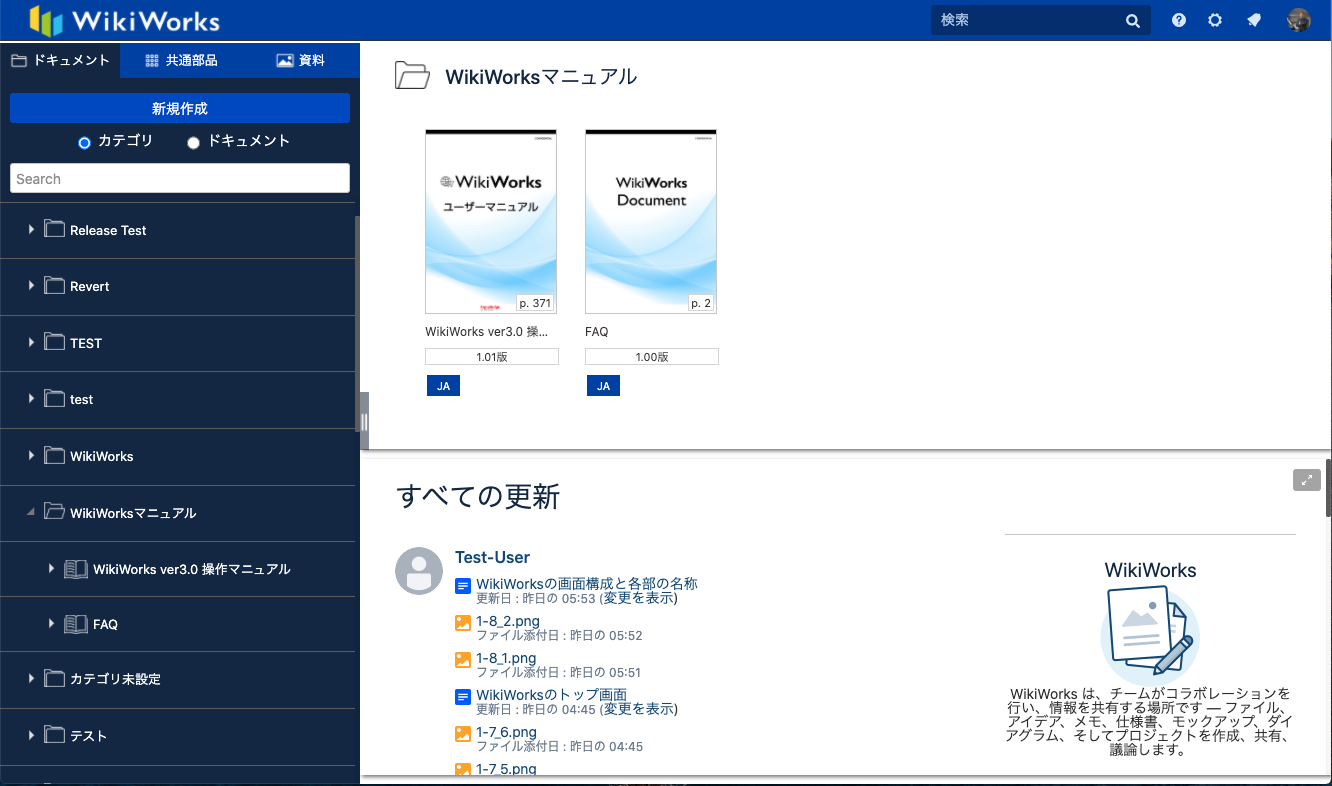Expand the FAQ document tree item
Viewport: 1332px width, 786px height.
pos(53,624)
